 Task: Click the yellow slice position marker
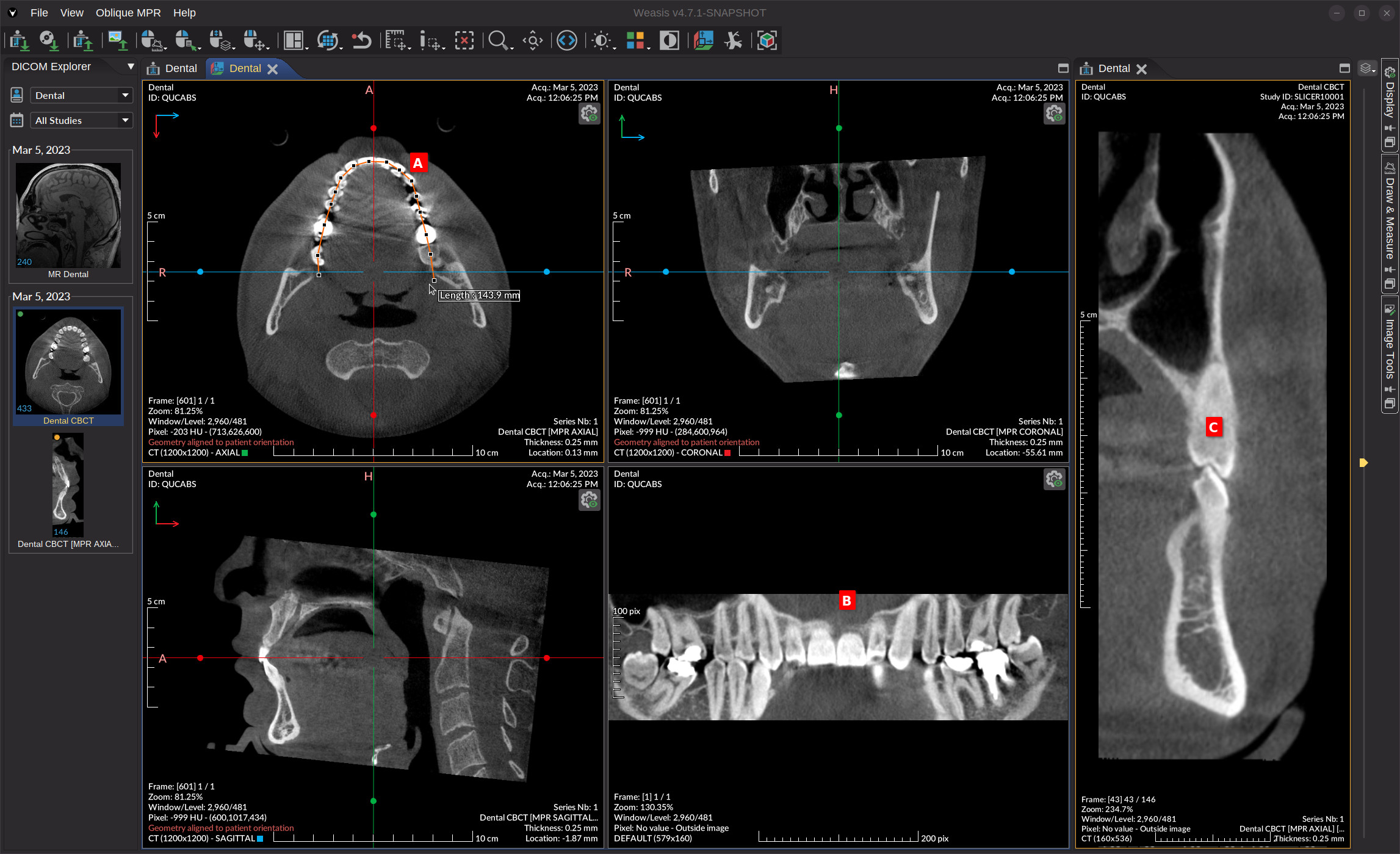click(x=1363, y=463)
